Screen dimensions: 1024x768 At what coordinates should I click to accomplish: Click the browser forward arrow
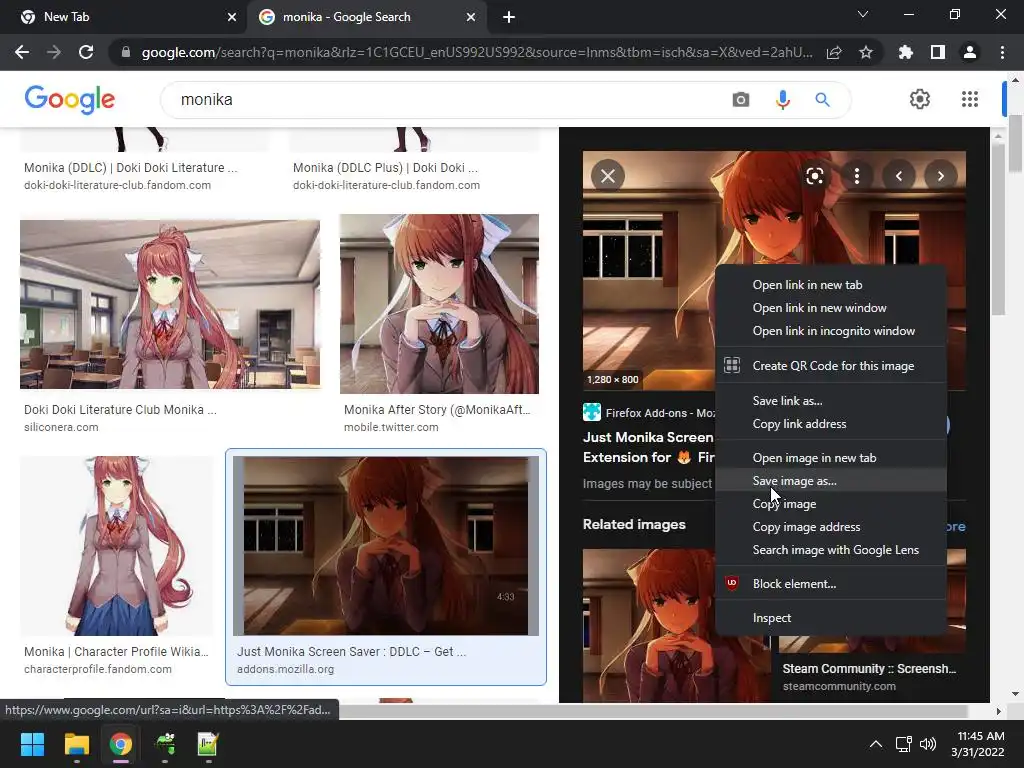[54, 52]
